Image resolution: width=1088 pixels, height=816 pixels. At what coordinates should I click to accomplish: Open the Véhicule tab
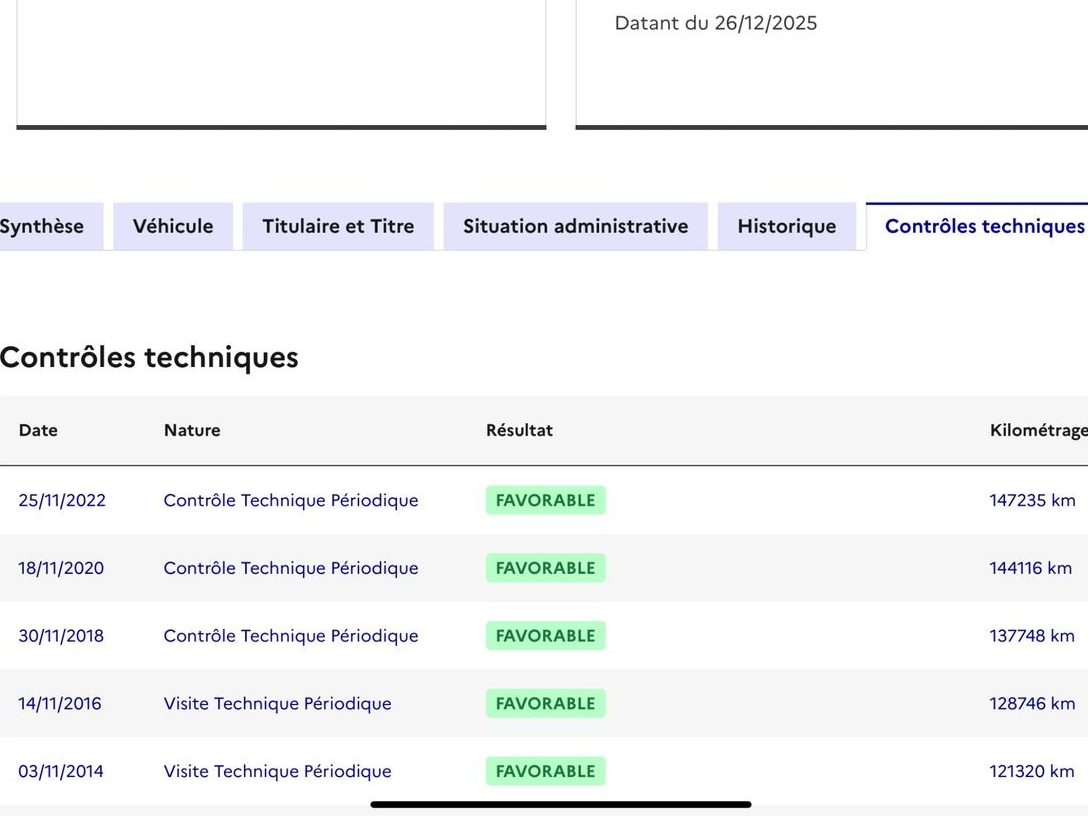[x=173, y=226]
